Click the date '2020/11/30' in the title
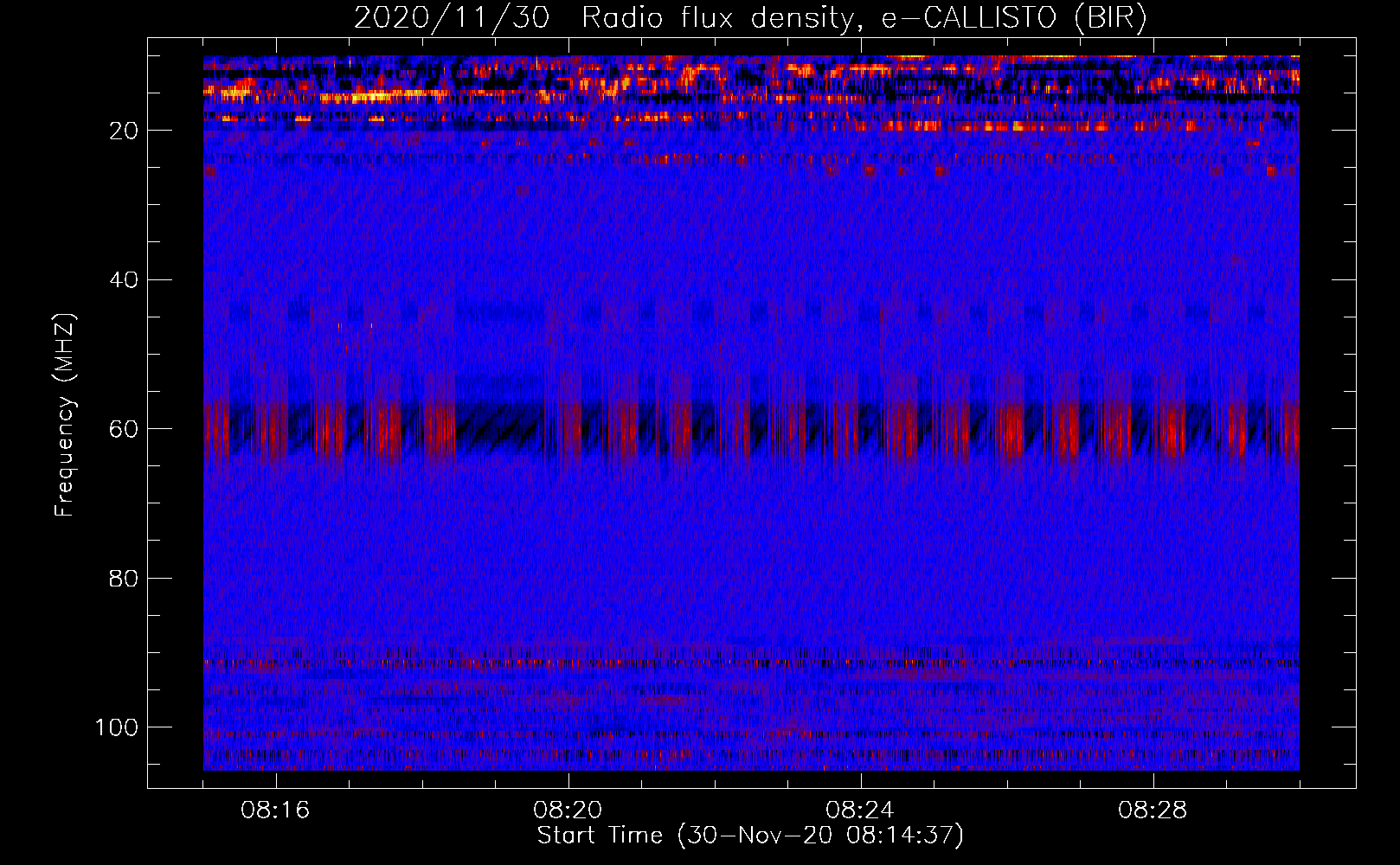 tap(452, 18)
